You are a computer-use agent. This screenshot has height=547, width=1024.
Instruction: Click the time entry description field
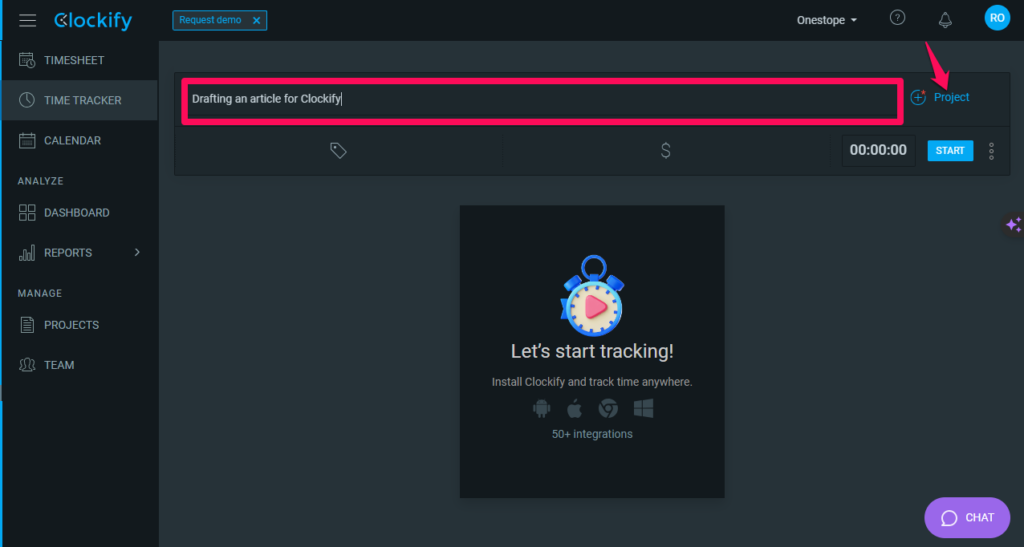[x=542, y=99]
